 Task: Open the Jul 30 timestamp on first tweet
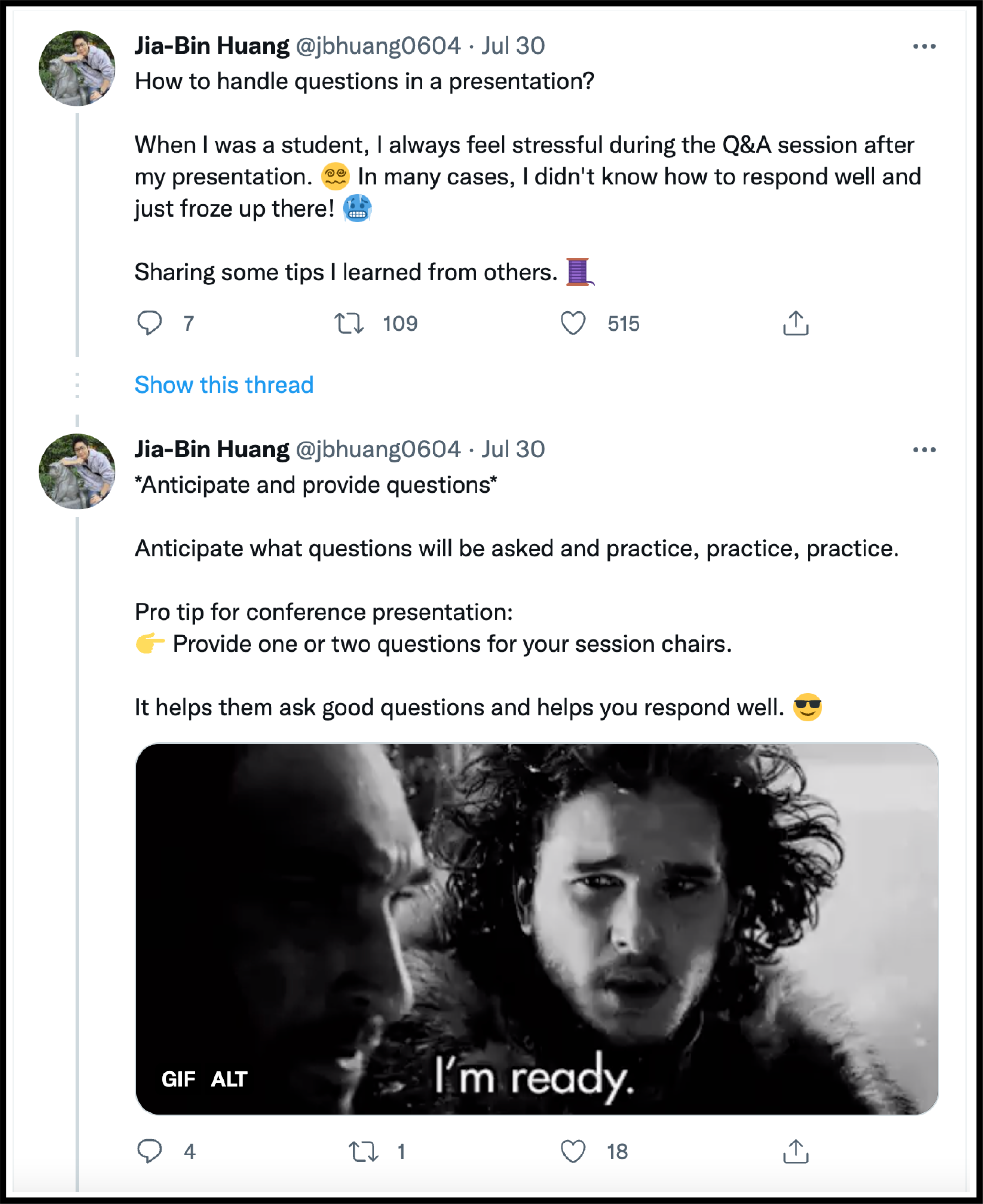tap(513, 46)
